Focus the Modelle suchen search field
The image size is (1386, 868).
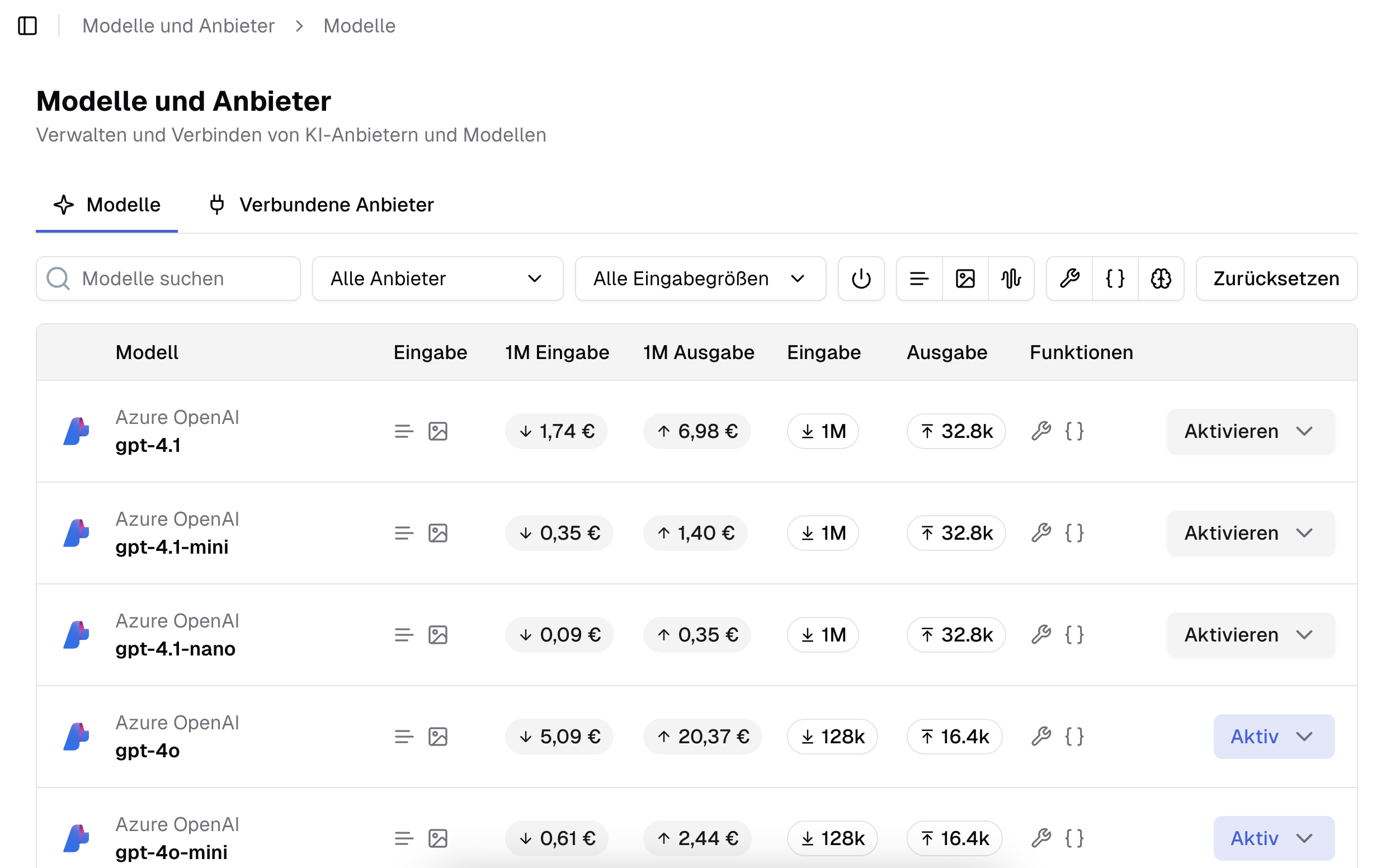pos(178,279)
